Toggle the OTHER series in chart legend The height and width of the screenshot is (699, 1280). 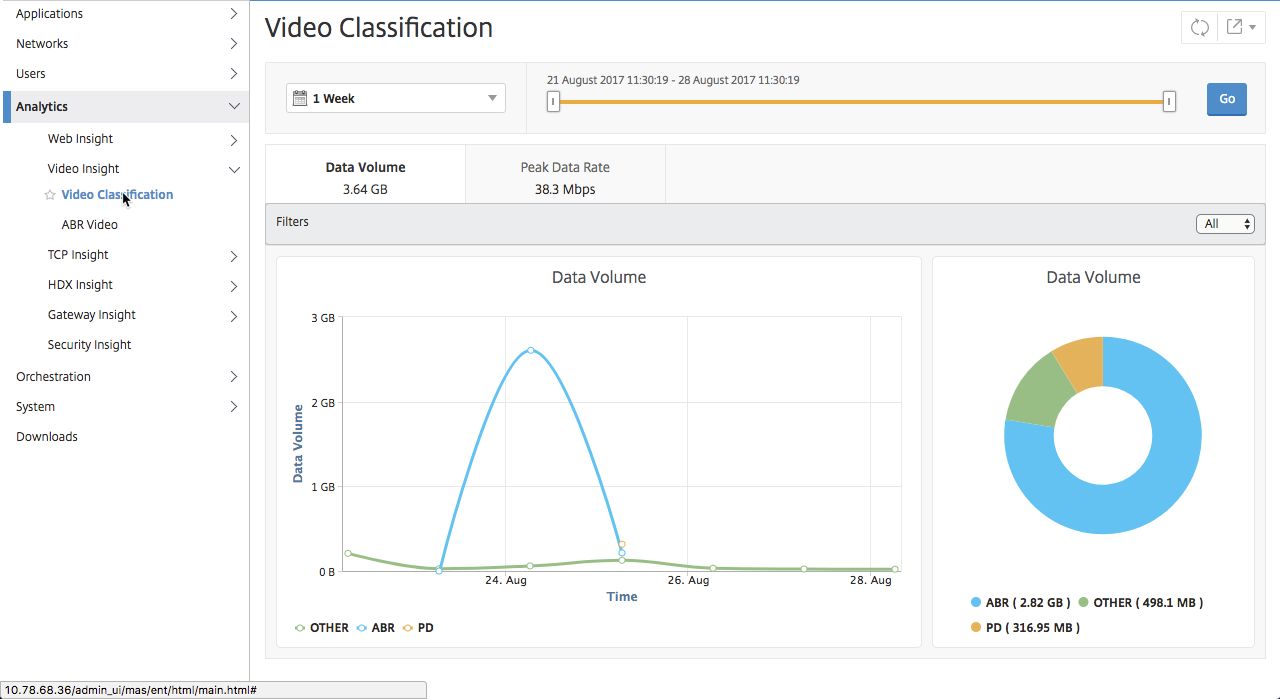tap(321, 628)
